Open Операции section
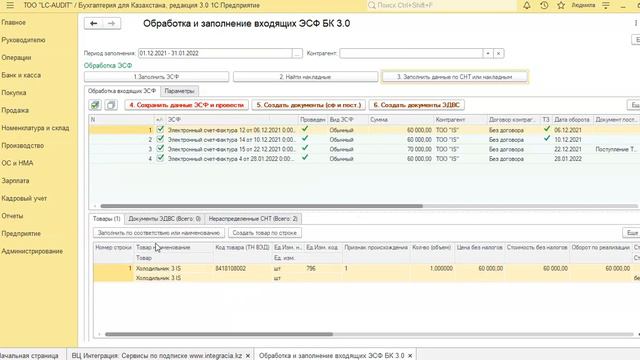The width and height of the screenshot is (640, 360). (x=16, y=58)
